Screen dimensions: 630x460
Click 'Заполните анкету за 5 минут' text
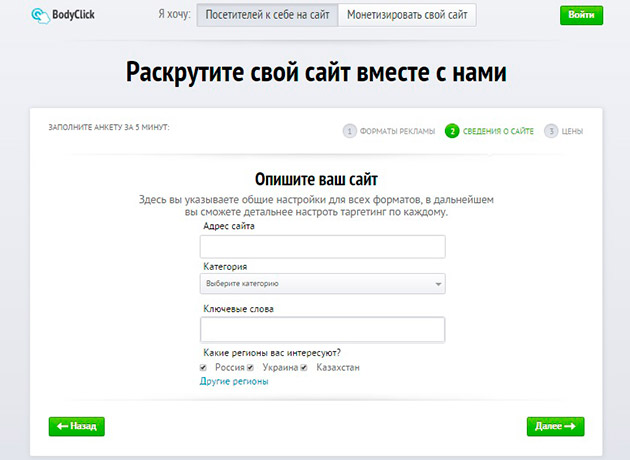point(109,127)
